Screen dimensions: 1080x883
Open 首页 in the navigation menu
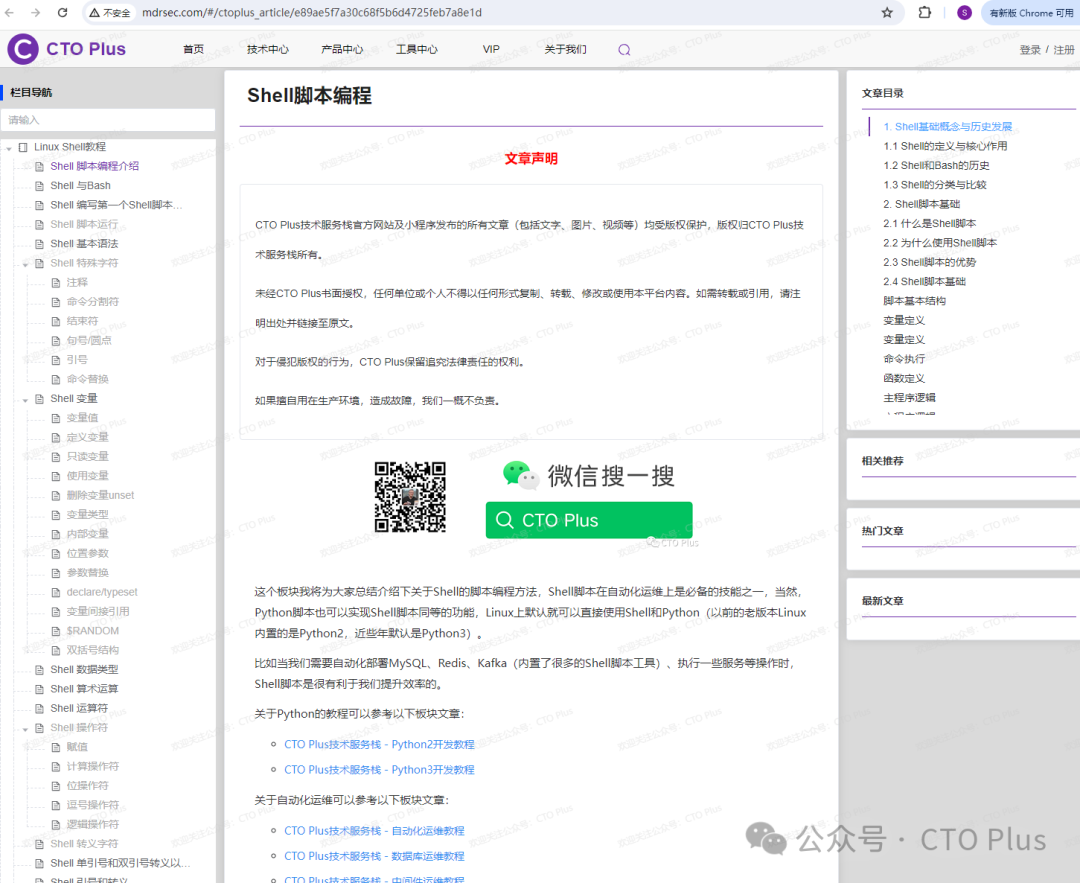[194, 49]
